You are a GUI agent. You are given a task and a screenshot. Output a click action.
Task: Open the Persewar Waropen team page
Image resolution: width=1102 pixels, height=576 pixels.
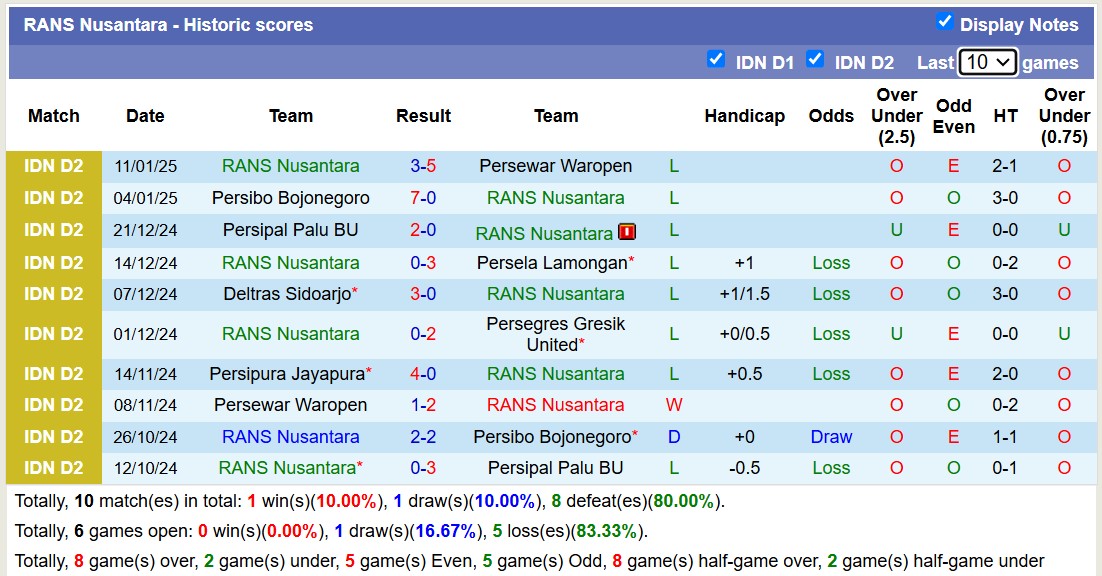tap(556, 166)
